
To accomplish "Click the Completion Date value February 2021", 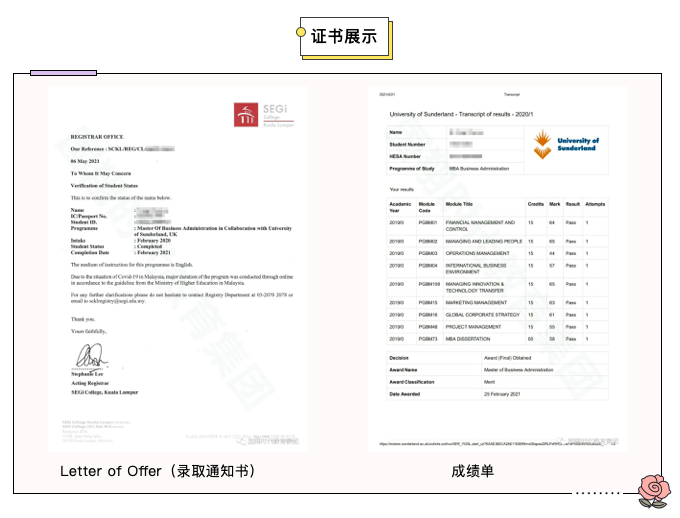I will [154, 252].
